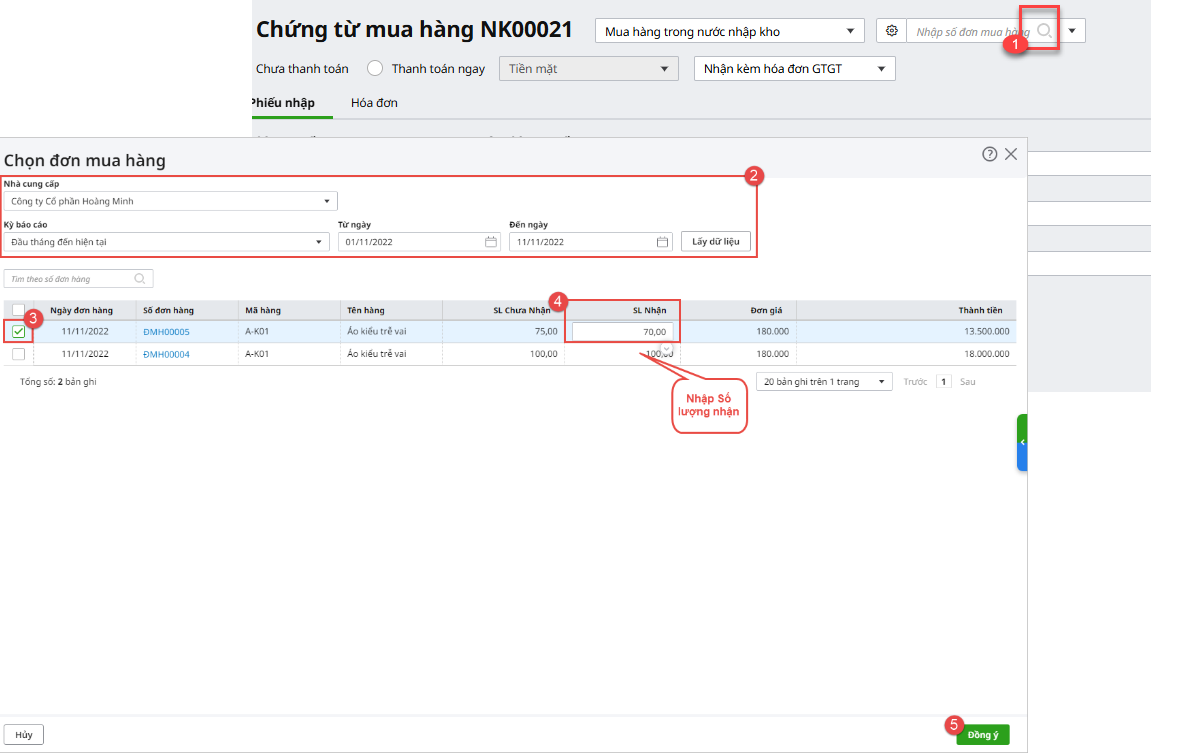Open the help question mark icon
The width and height of the screenshot is (1185, 753).
989,154
